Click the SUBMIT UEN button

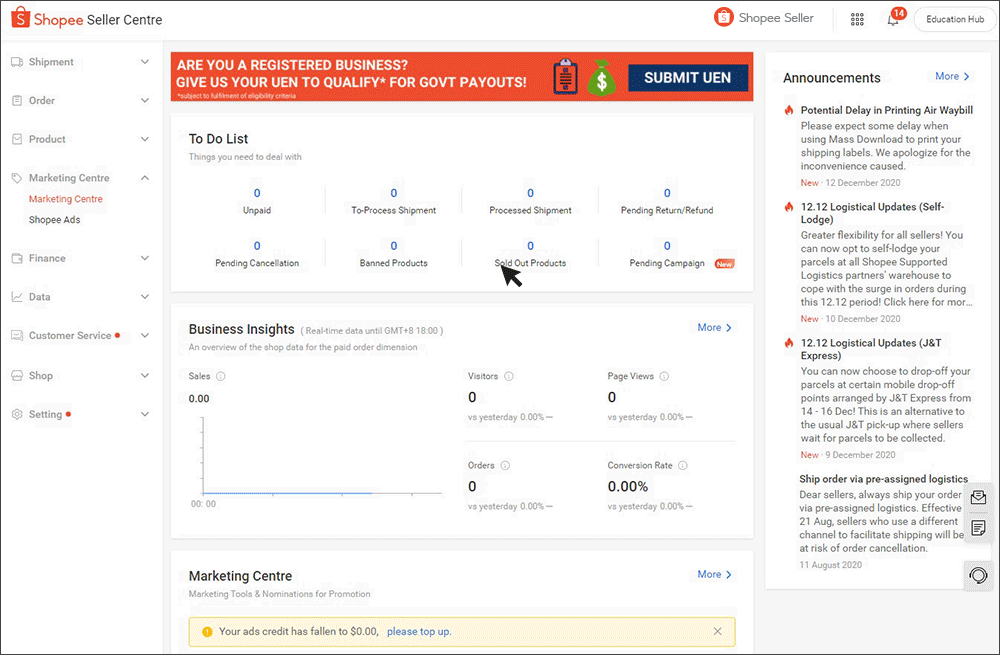(x=688, y=78)
